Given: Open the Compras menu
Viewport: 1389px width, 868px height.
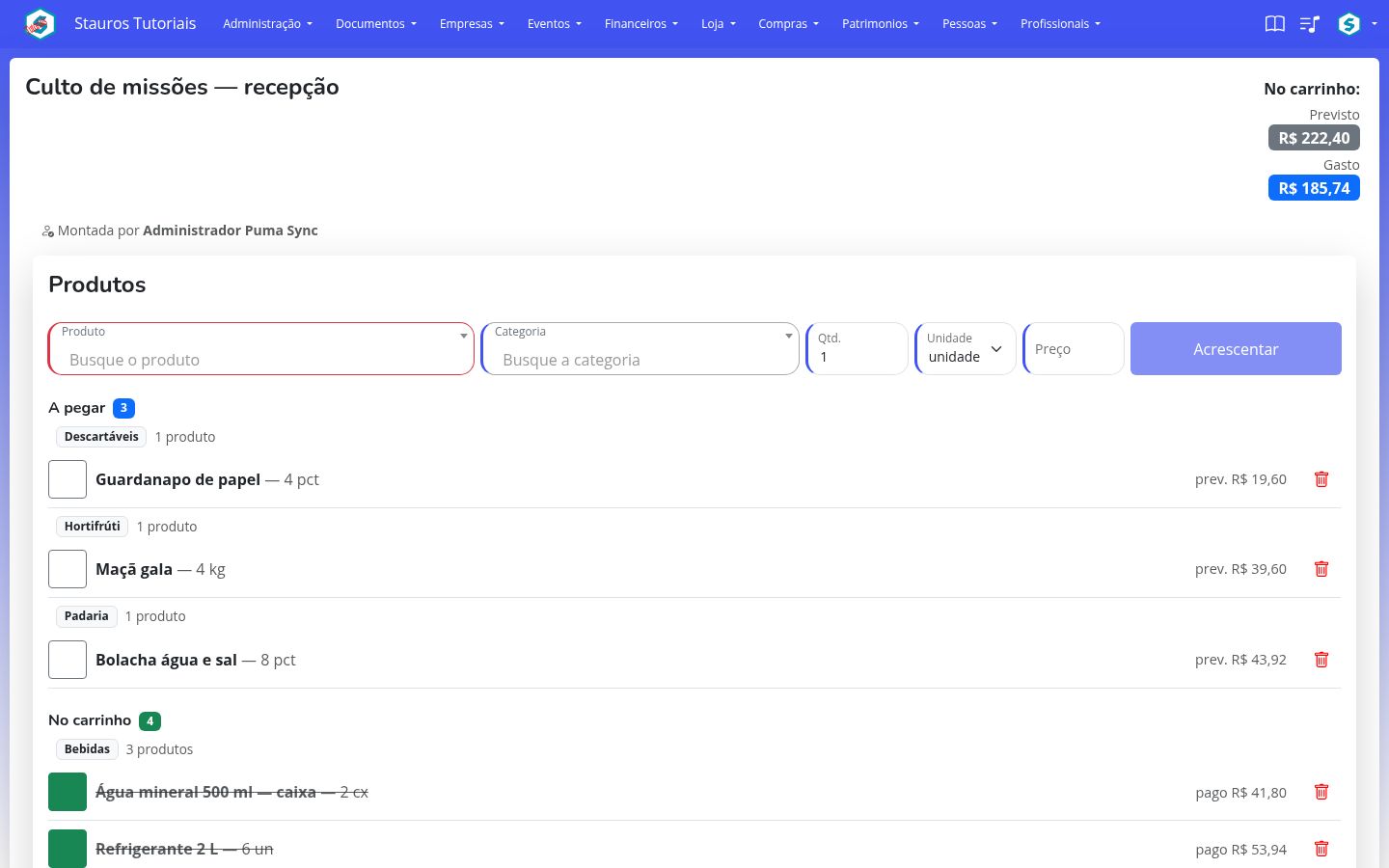Looking at the screenshot, I should tap(788, 24).
